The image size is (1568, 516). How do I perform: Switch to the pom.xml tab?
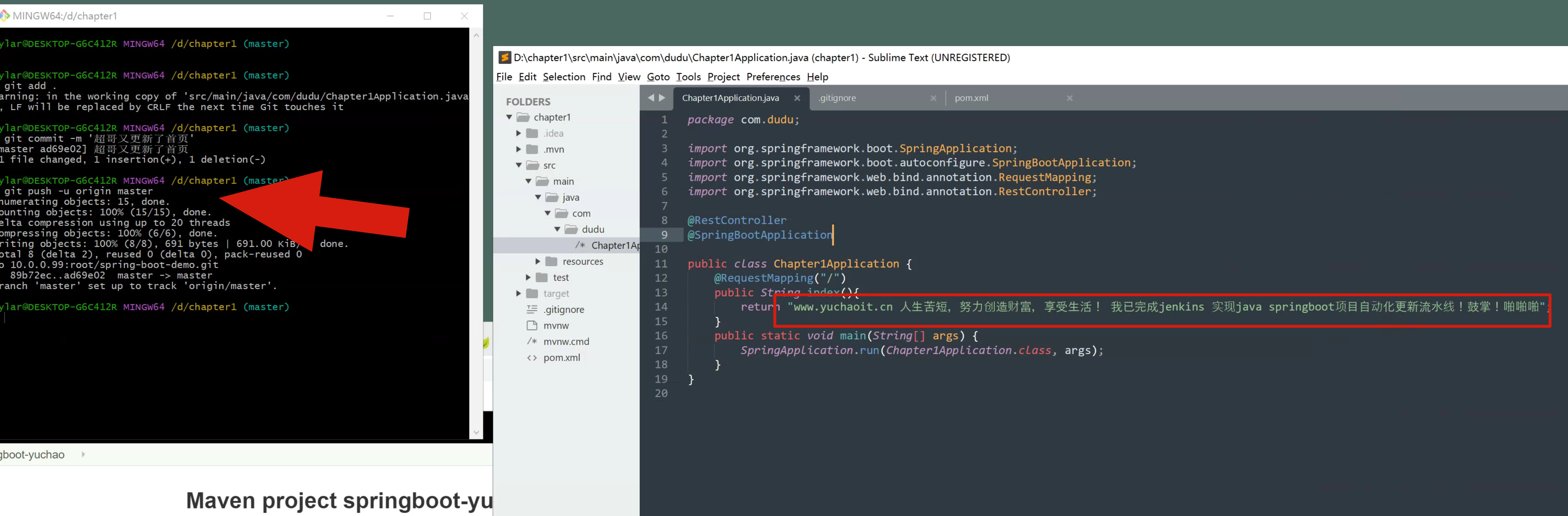[971, 98]
